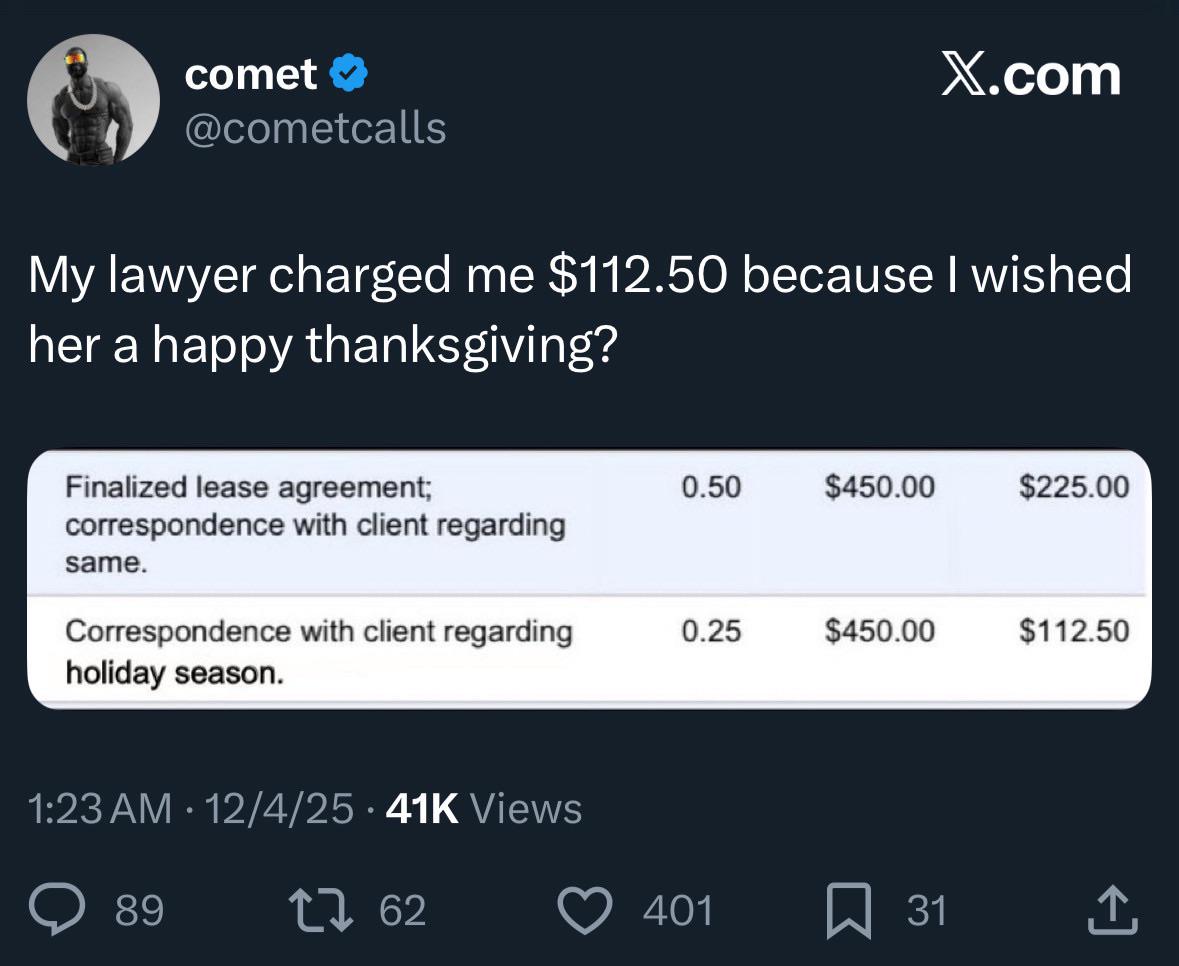Click the bookmark icon to save tweet

[847, 908]
